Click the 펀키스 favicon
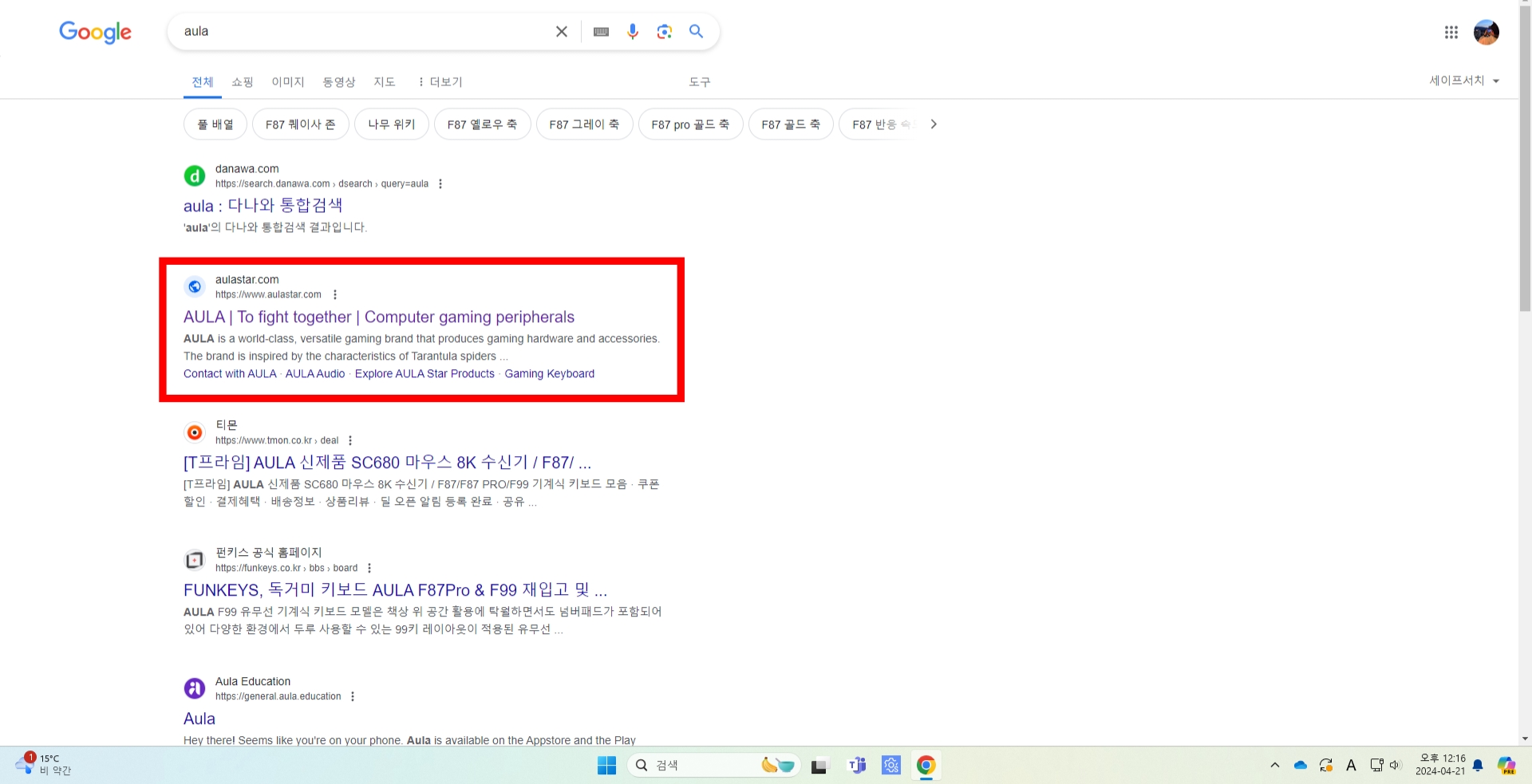The width and height of the screenshot is (1532, 784). point(195,560)
